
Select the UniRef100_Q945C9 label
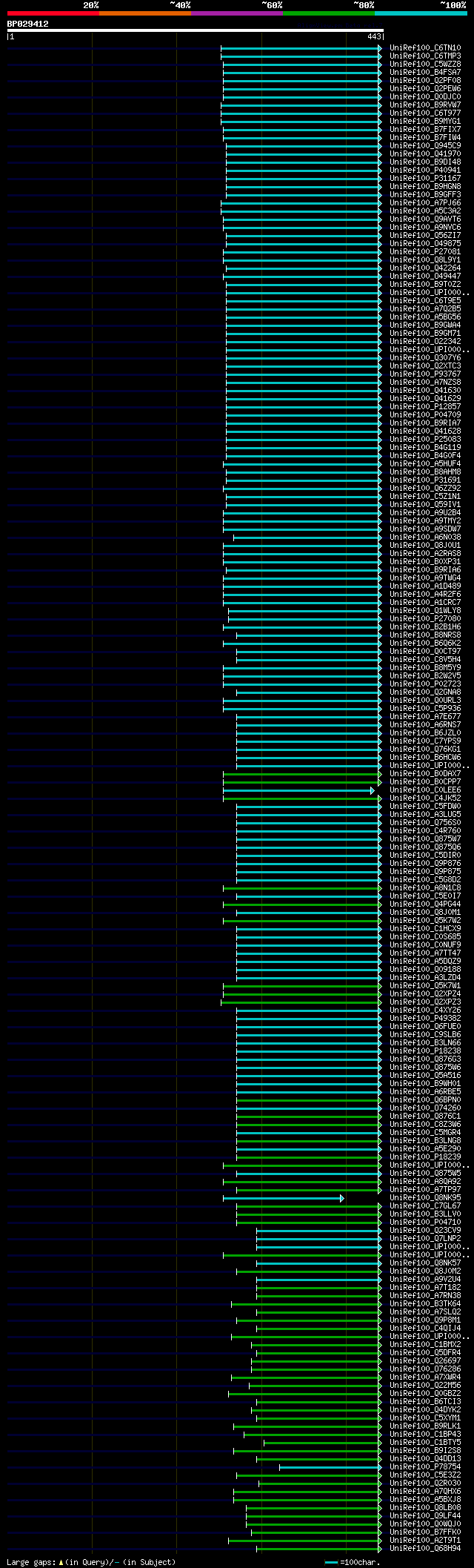(425, 146)
